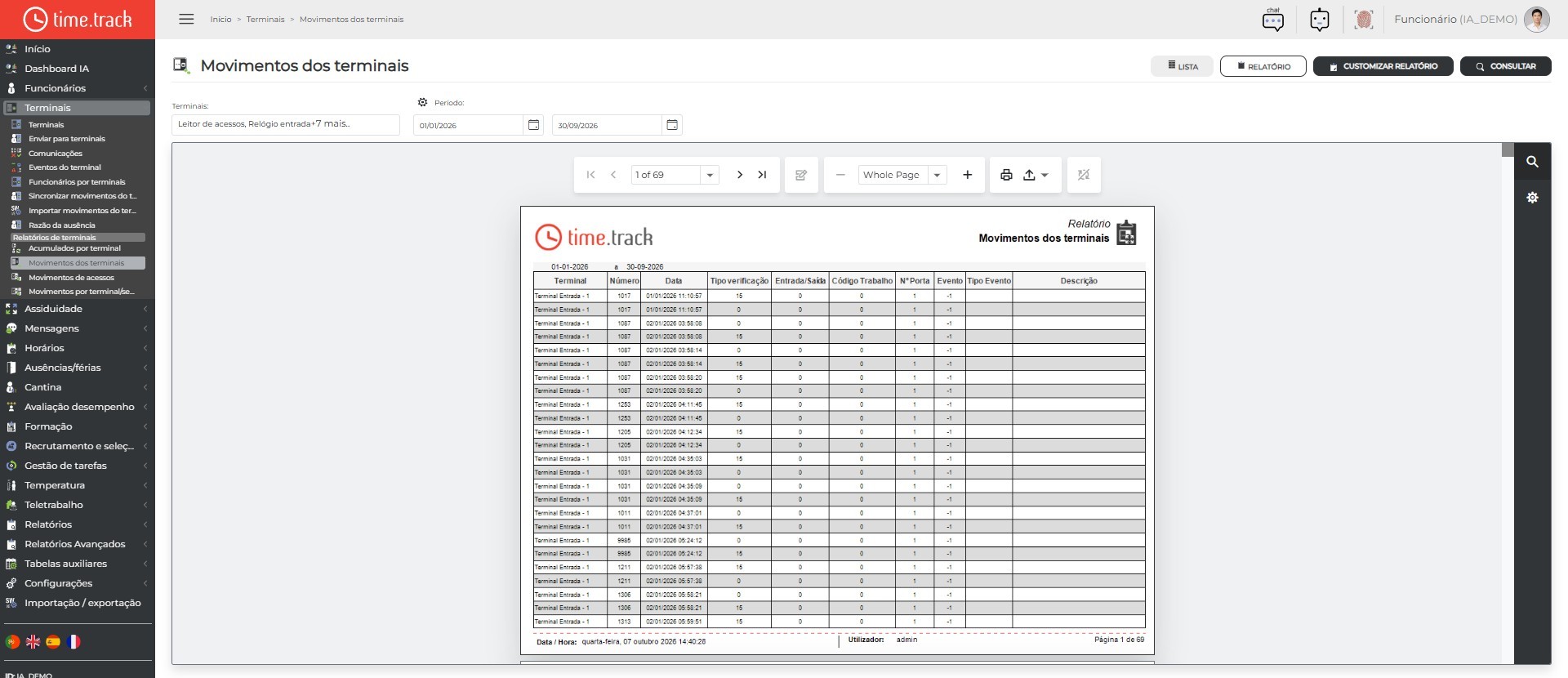Click the CONSULTAR button
The width and height of the screenshot is (1568, 678).
[x=1505, y=66]
